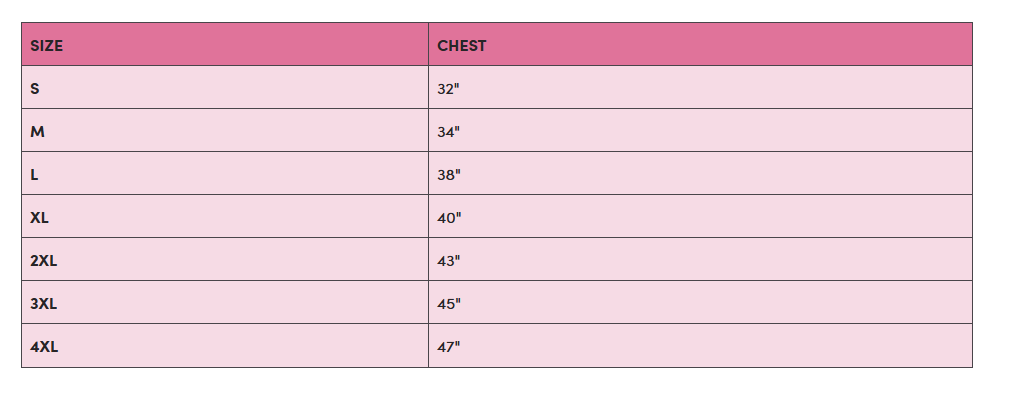Select the 38" chest value
The image size is (1011, 403).
click(x=449, y=175)
